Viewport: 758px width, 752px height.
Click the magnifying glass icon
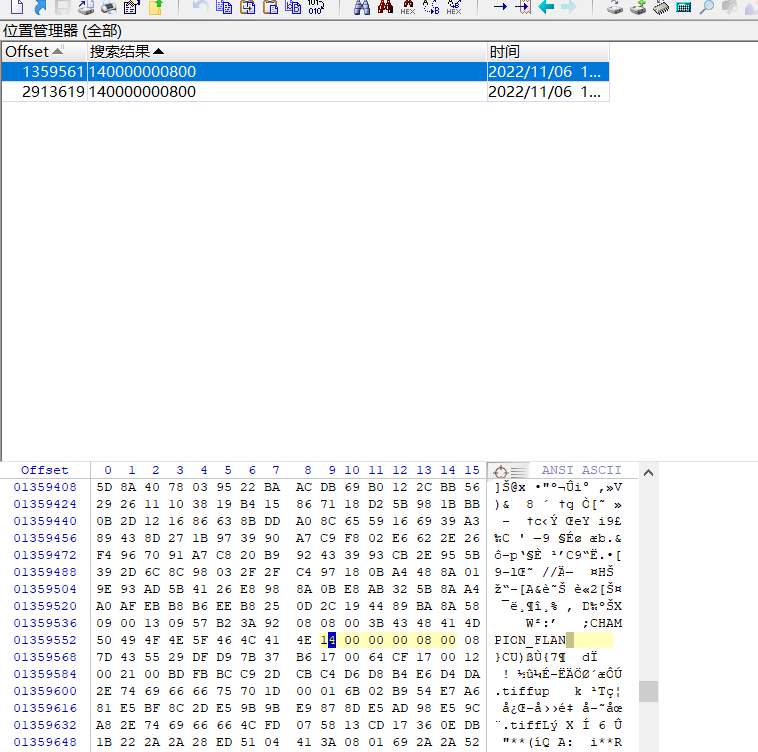coord(707,7)
